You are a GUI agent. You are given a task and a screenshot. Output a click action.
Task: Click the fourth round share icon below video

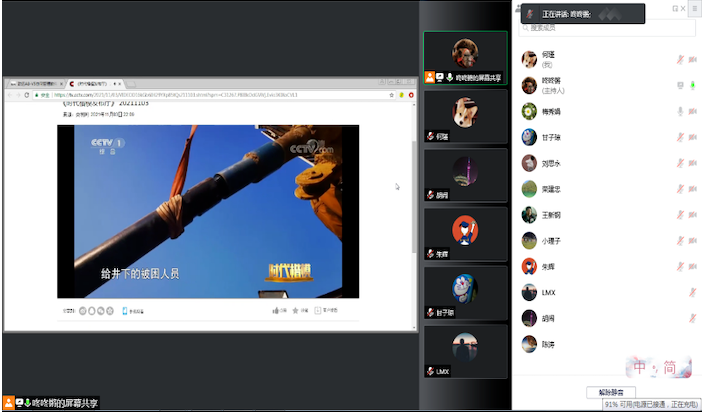(110, 311)
